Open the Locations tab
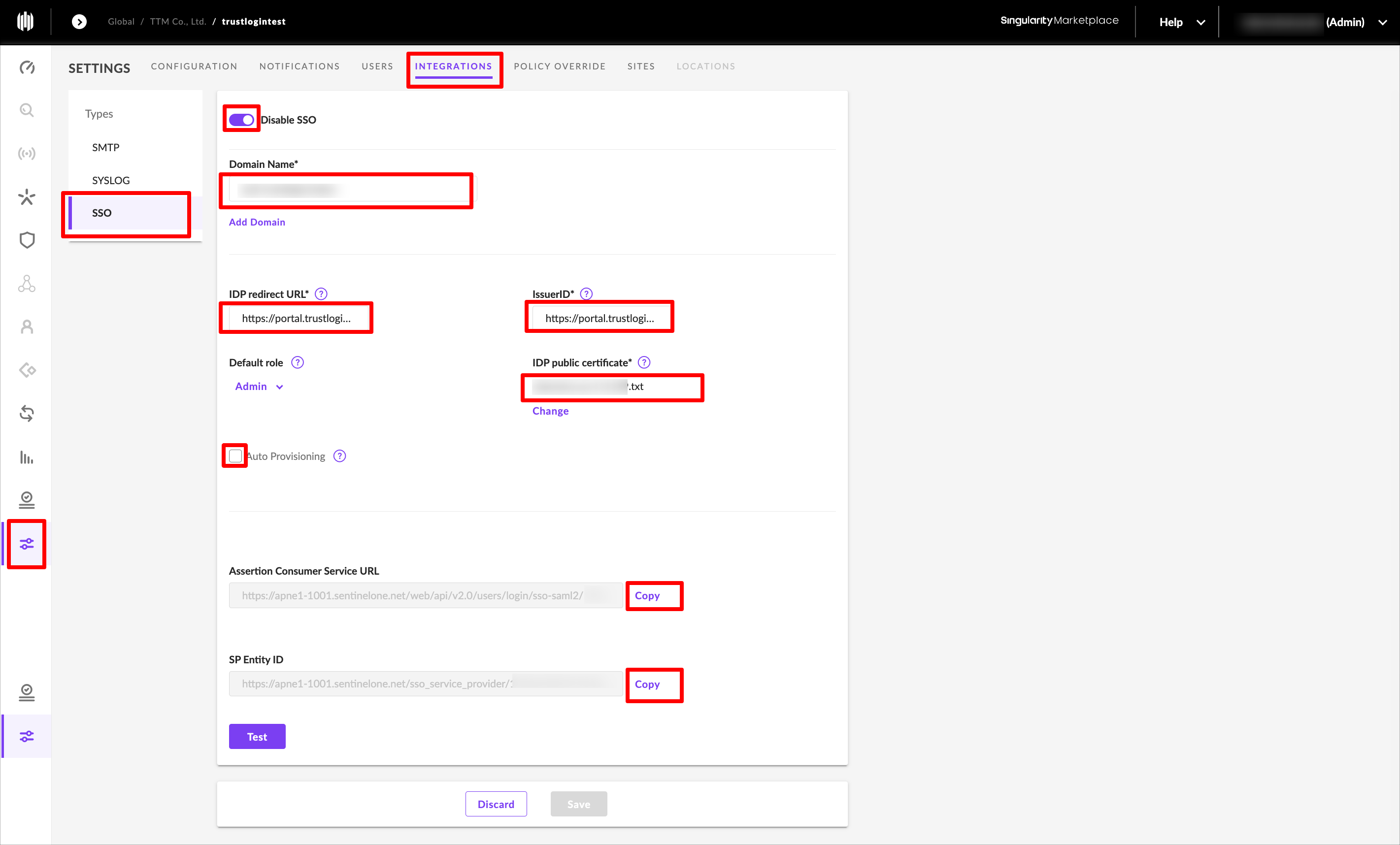The image size is (1400, 845). point(706,66)
